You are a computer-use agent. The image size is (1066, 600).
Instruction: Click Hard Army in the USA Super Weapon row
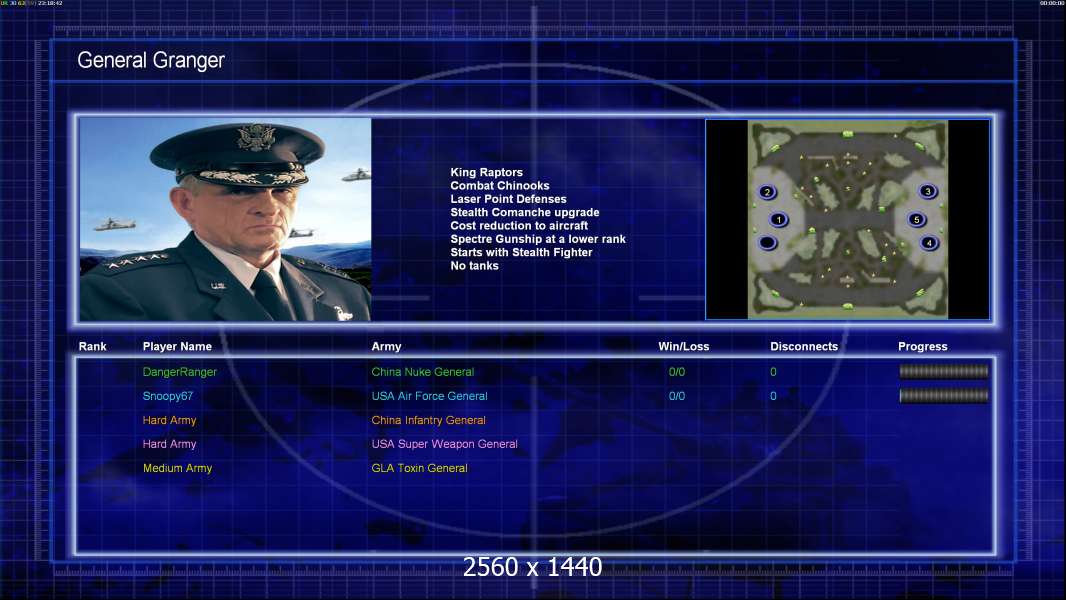click(169, 444)
